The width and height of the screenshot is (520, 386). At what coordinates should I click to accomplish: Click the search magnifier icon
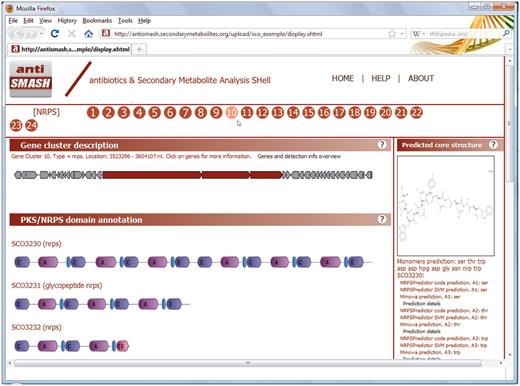[x=506, y=33]
